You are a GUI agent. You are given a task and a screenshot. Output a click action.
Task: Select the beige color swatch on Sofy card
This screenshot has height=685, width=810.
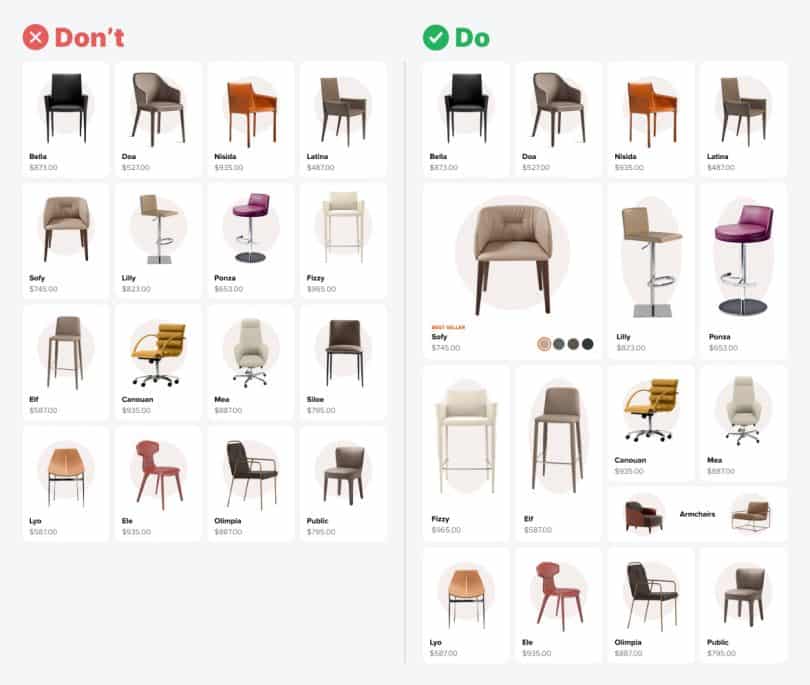pyautogui.click(x=543, y=344)
